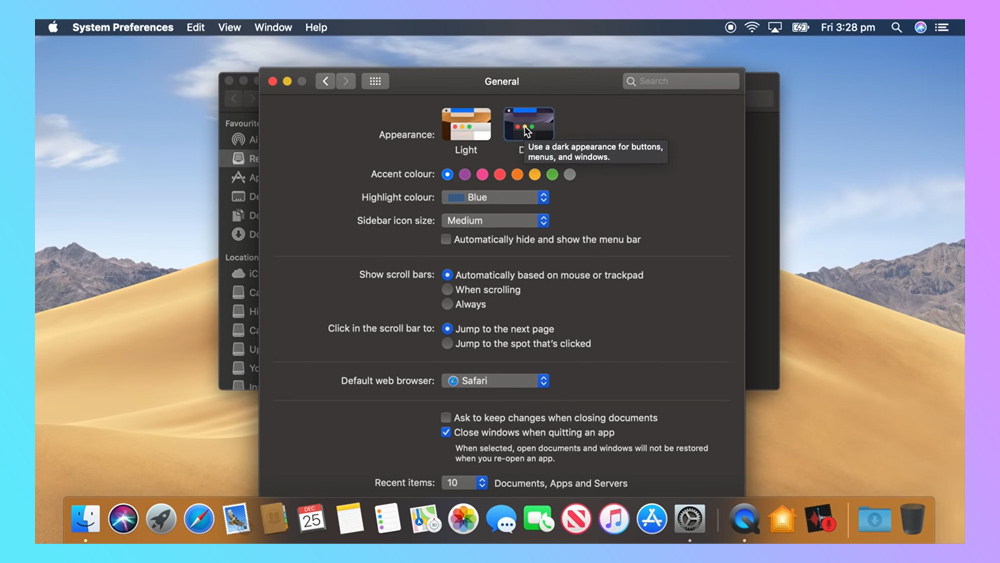
Task: Uncheck Close windows when quitting an app
Action: (446, 432)
